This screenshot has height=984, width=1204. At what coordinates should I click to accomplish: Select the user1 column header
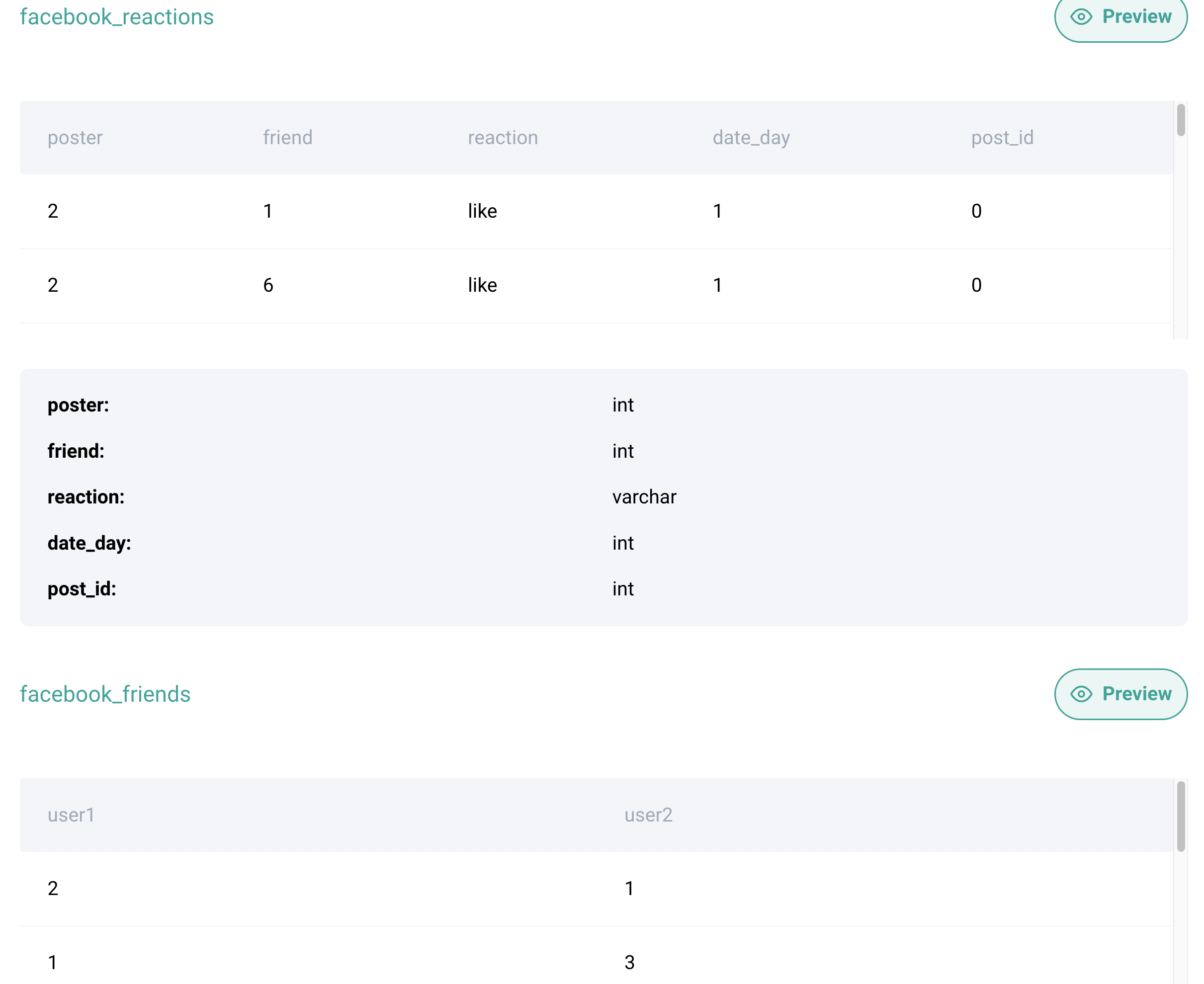(x=71, y=815)
